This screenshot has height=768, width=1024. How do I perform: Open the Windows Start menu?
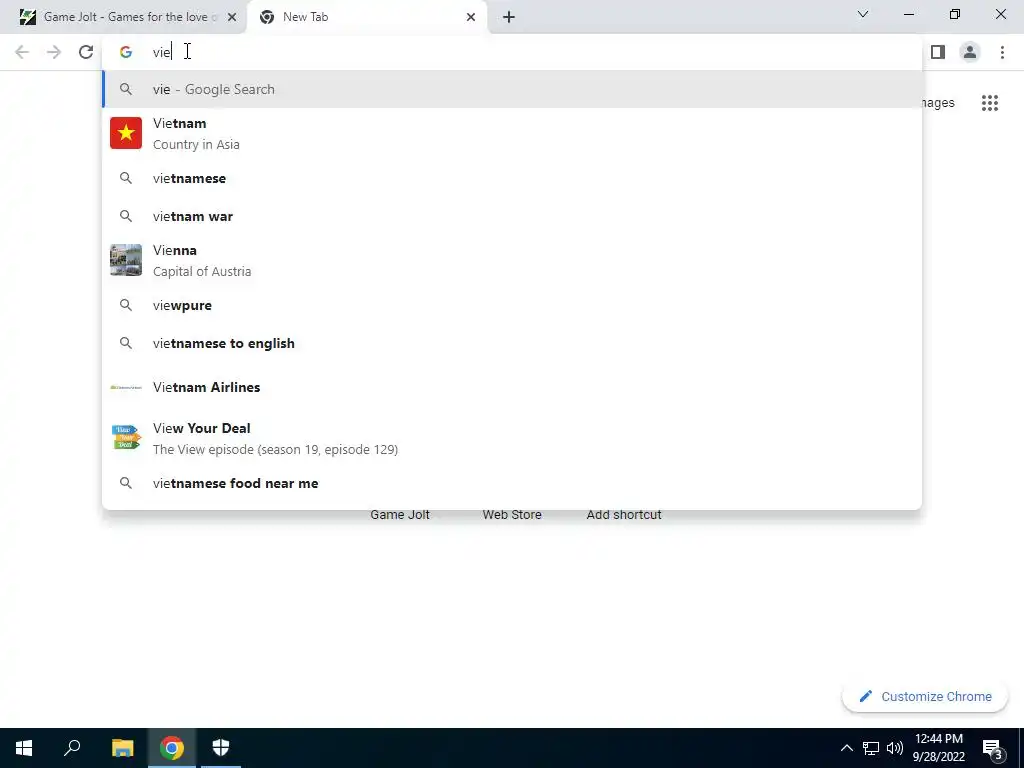click(24, 748)
